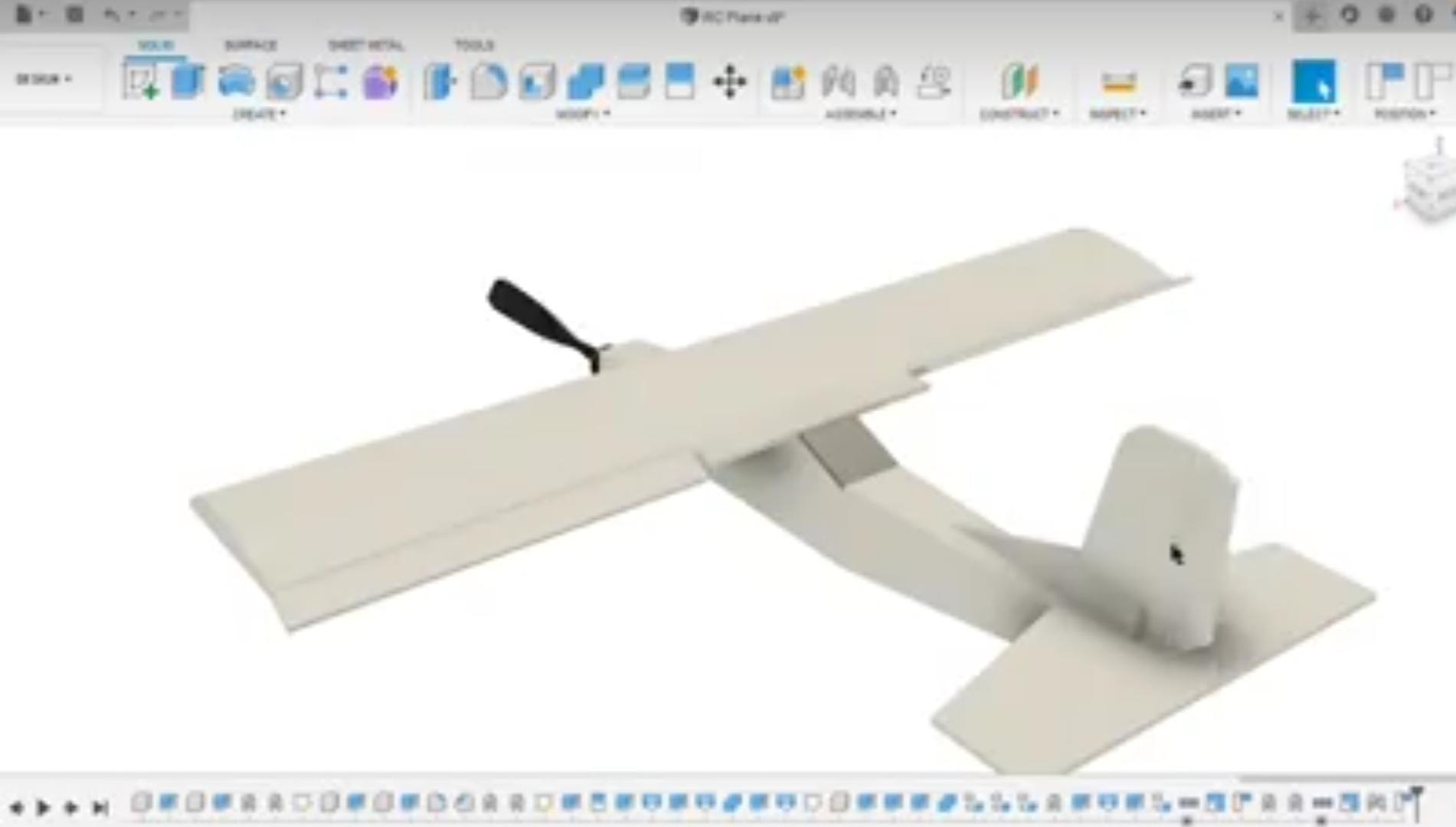Step timeline to next feature
1456x827 pixels.
tap(71, 807)
